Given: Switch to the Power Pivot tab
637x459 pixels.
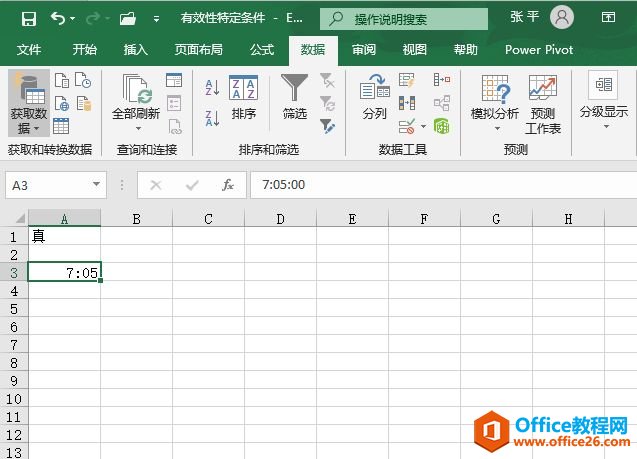Looking at the screenshot, I should (539, 50).
